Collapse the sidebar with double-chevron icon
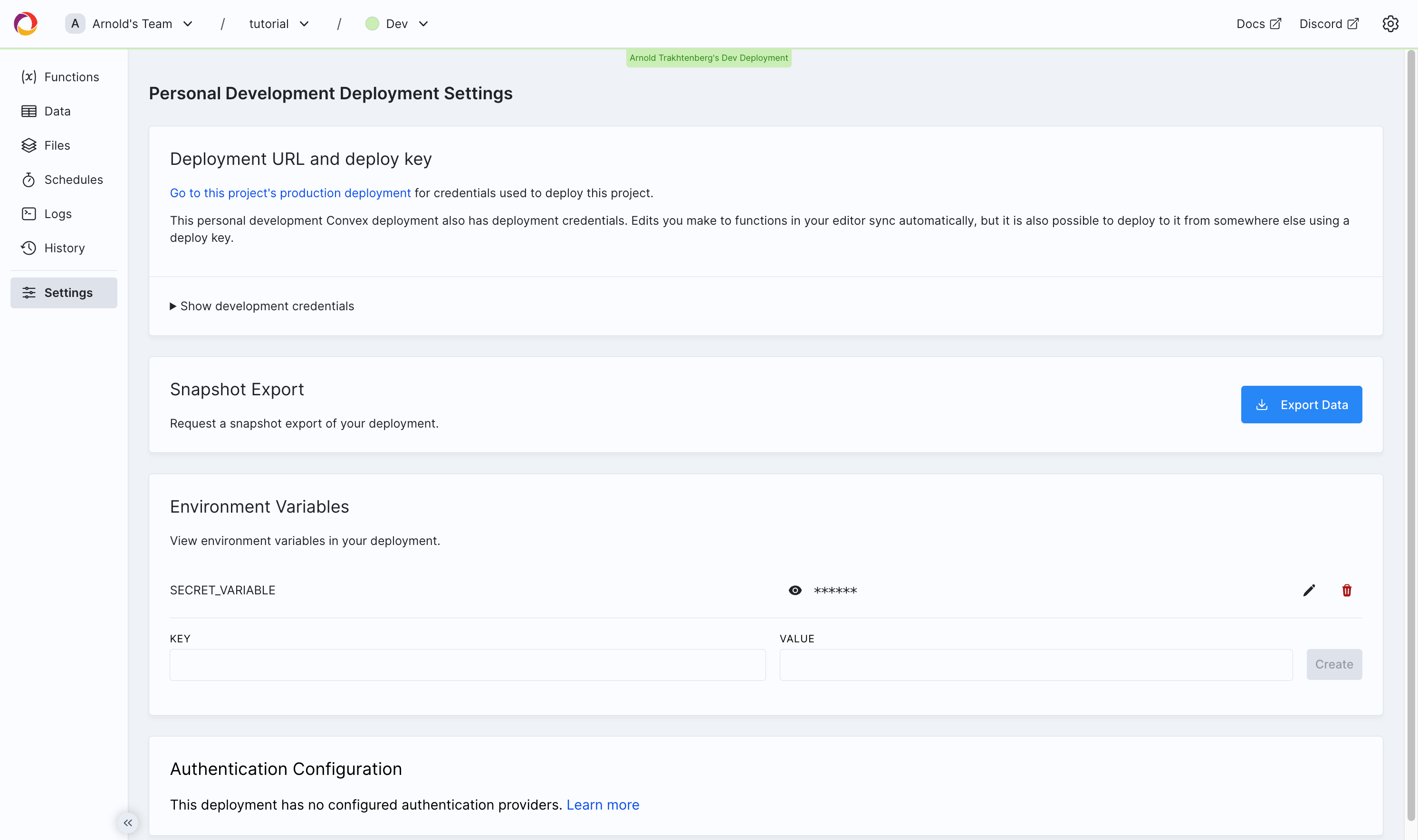The image size is (1418, 840). point(128,823)
